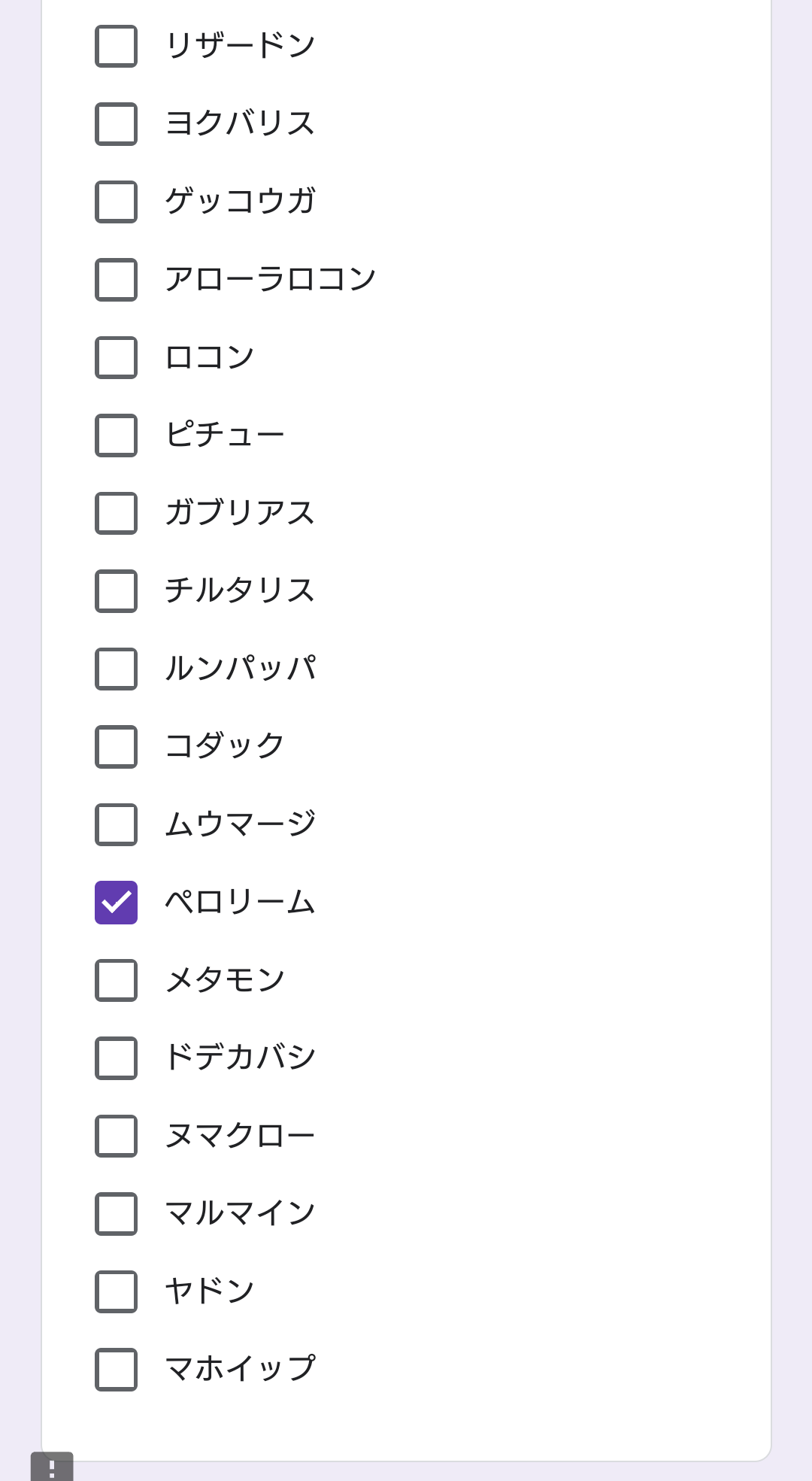
Task: Enable the アローラロコン checkbox
Action: 116,280
